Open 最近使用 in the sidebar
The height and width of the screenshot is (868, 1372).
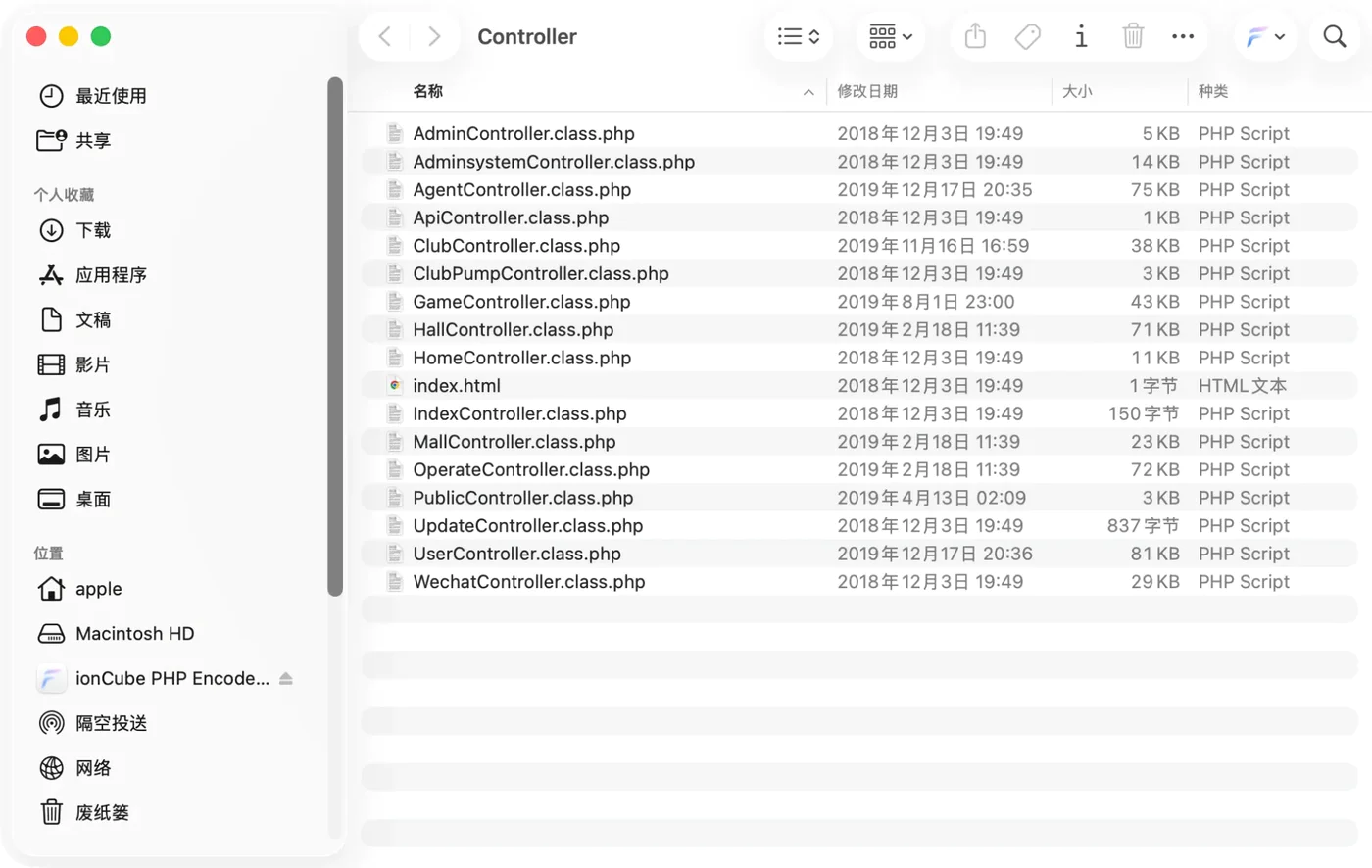point(92,96)
